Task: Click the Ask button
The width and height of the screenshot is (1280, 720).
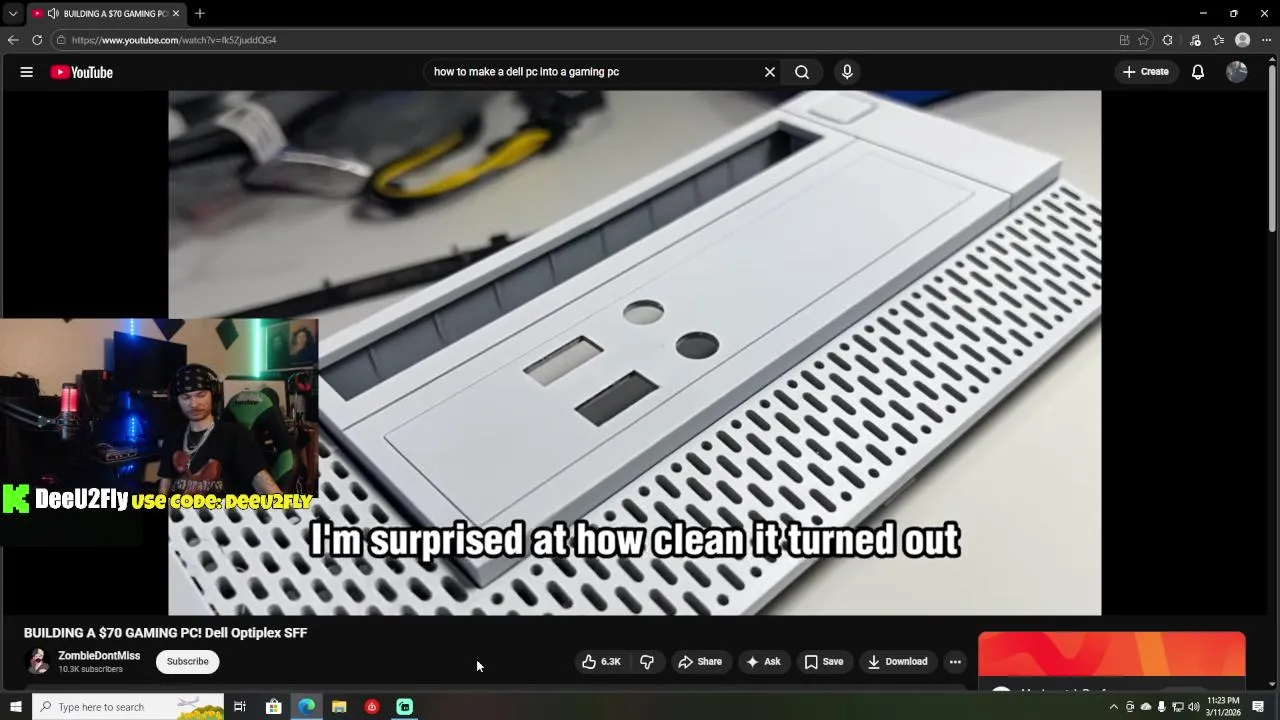Action: click(x=763, y=661)
